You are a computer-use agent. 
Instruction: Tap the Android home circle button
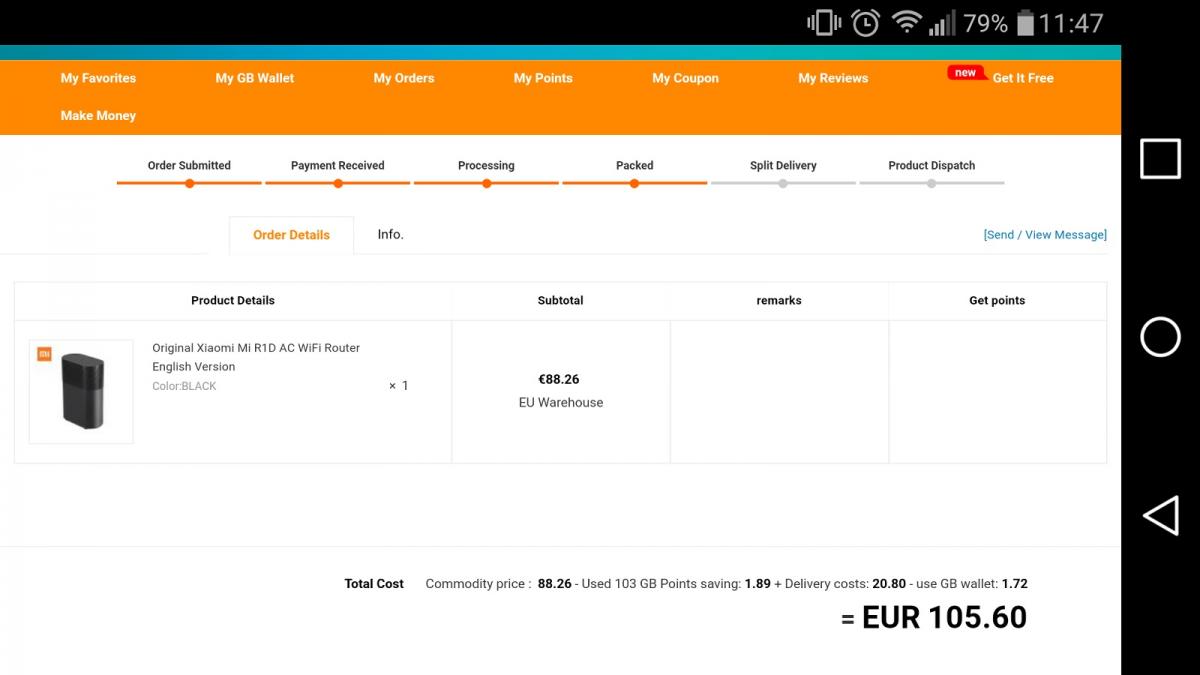pos(1160,337)
